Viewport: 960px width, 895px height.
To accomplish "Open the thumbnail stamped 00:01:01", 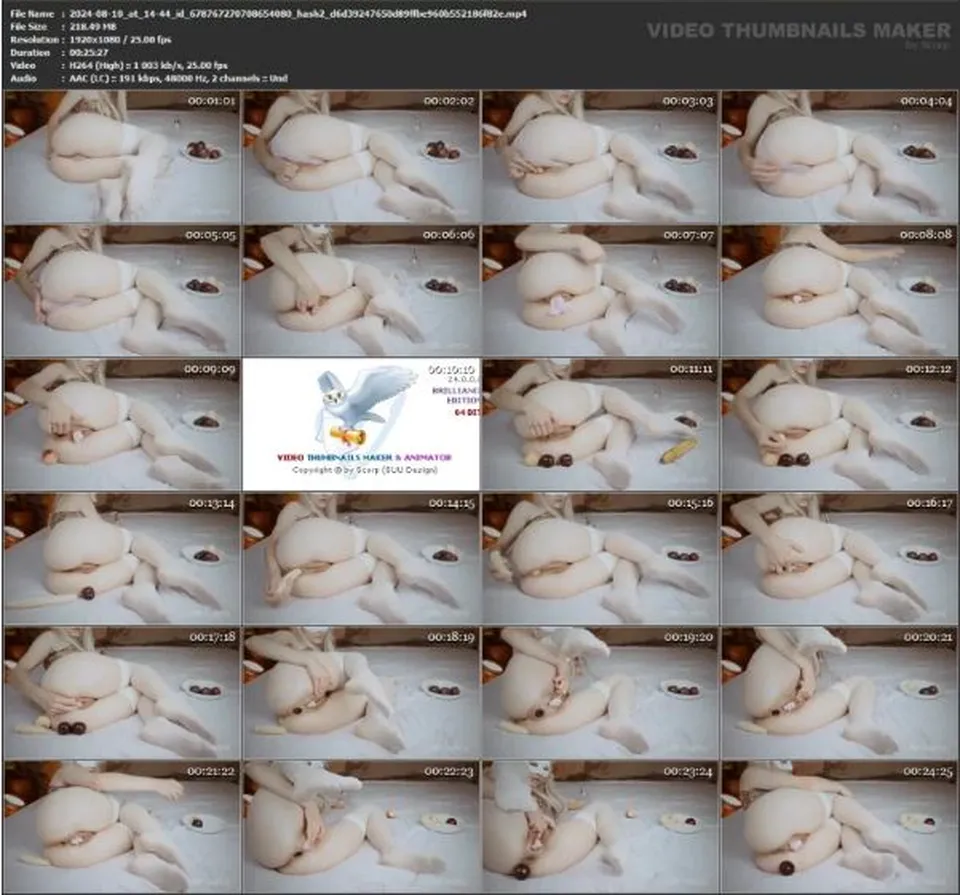I will (x=122, y=157).
